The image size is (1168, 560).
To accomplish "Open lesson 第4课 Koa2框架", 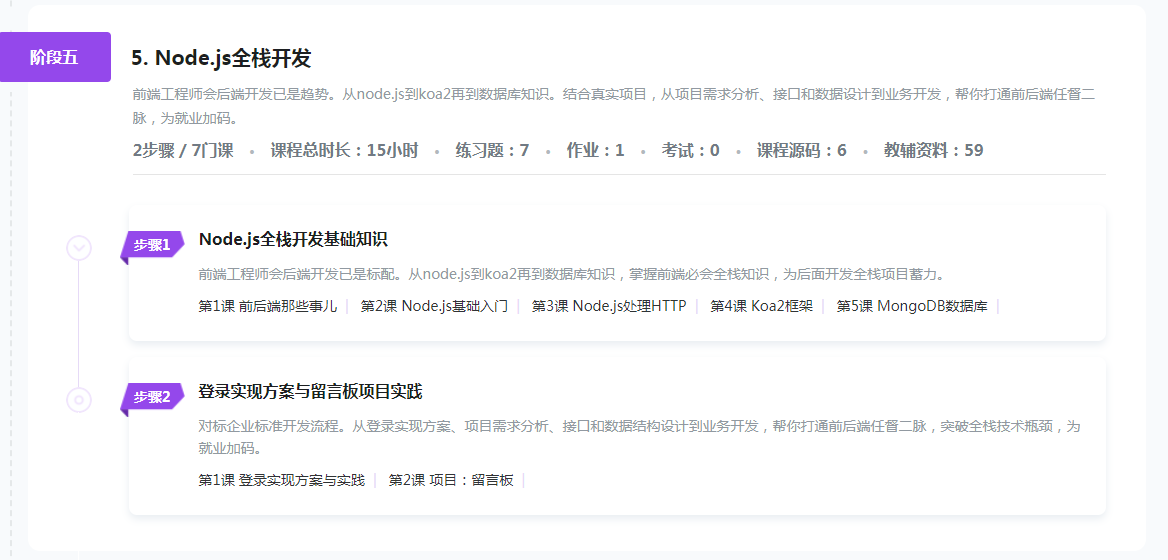I will pyautogui.click(x=761, y=306).
